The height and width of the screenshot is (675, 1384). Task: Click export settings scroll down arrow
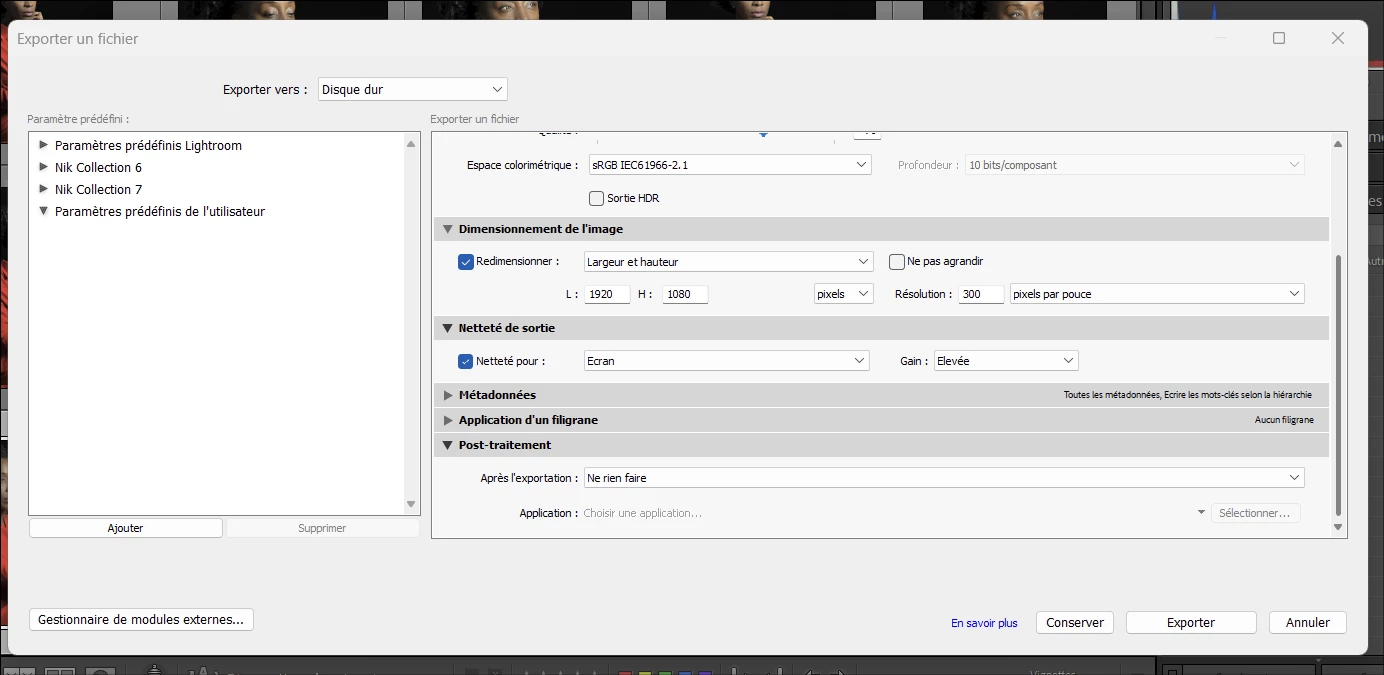pos(1339,526)
